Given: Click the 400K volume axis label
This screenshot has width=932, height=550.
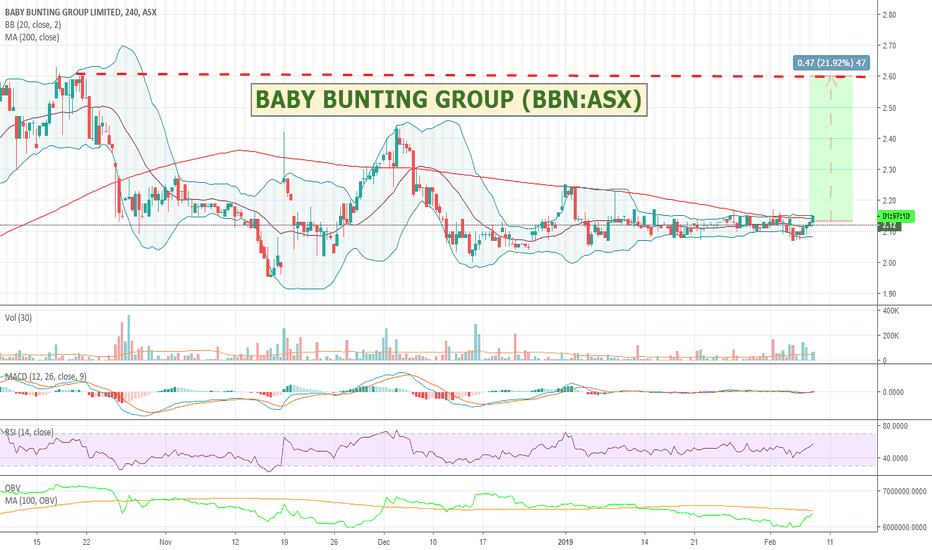Looking at the screenshot, I should (x=891, y=311).
